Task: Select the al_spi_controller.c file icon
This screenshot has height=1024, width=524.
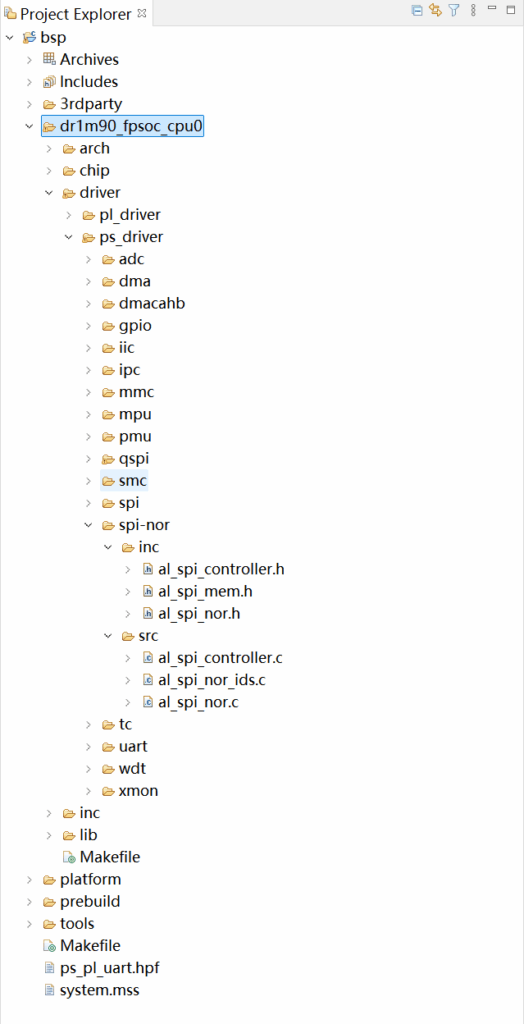Action: pyautogui.click(x=148, y=658)
